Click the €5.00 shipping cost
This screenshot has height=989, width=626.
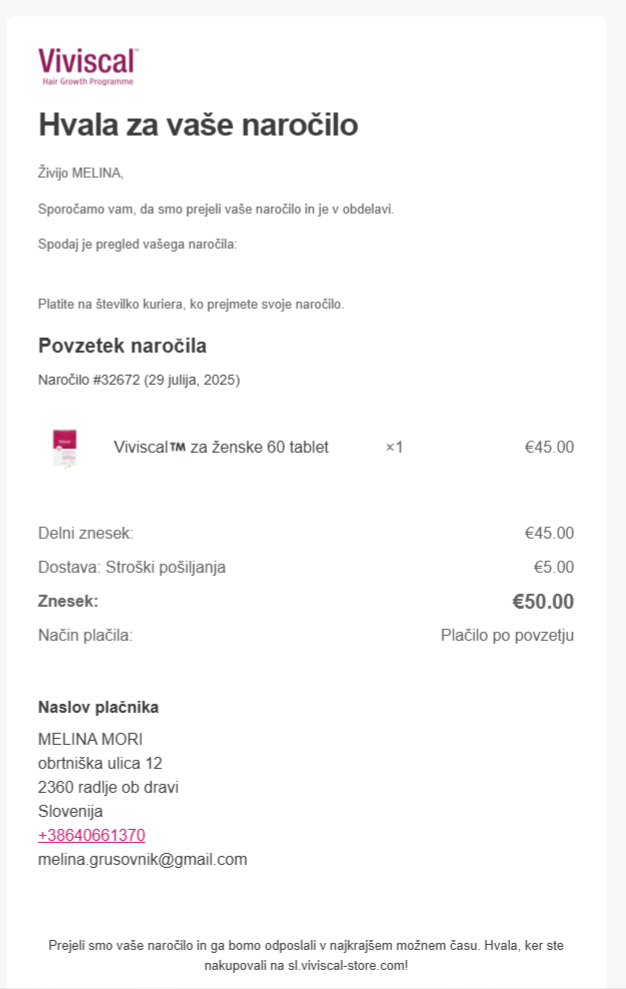pyautogui.click(x=553, y=567)
